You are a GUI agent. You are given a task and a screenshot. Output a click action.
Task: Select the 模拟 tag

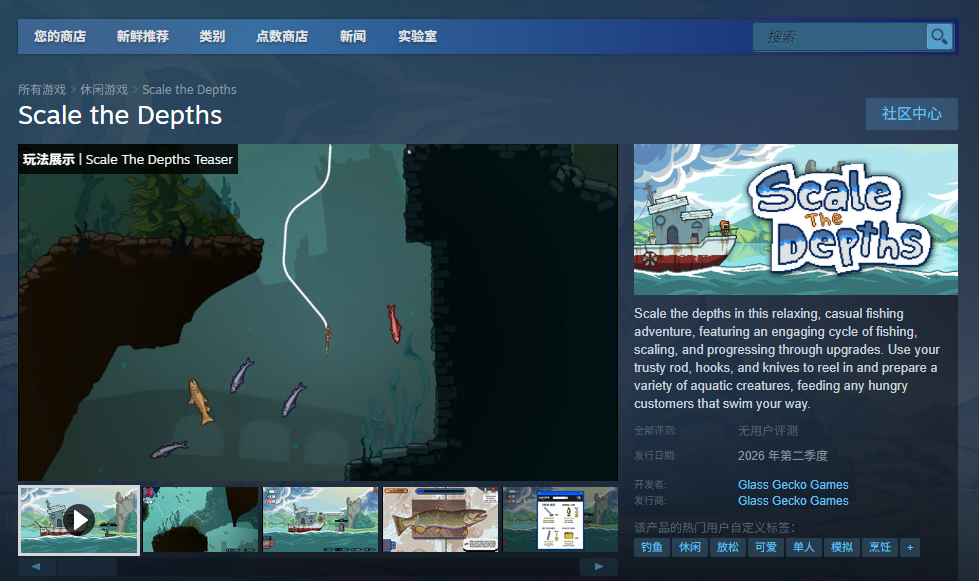click(842, 547)
